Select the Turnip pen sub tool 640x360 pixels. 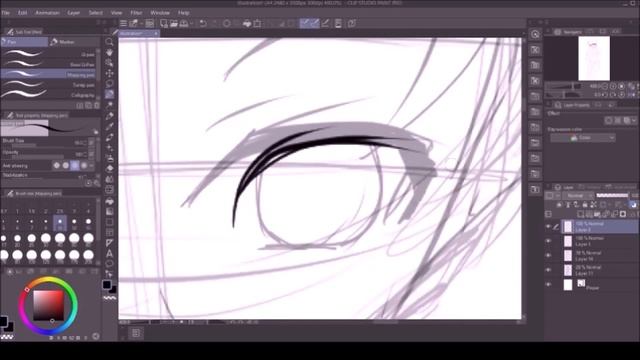[48, 84]
